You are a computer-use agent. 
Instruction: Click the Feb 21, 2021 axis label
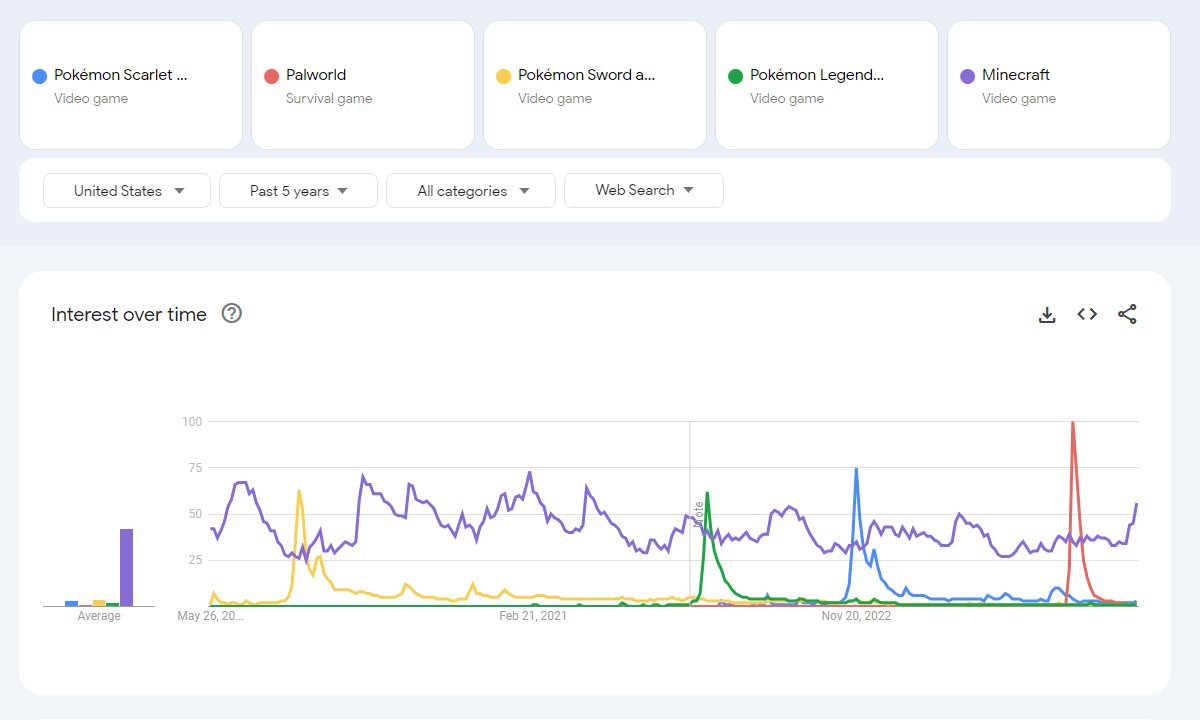point(533,616)
